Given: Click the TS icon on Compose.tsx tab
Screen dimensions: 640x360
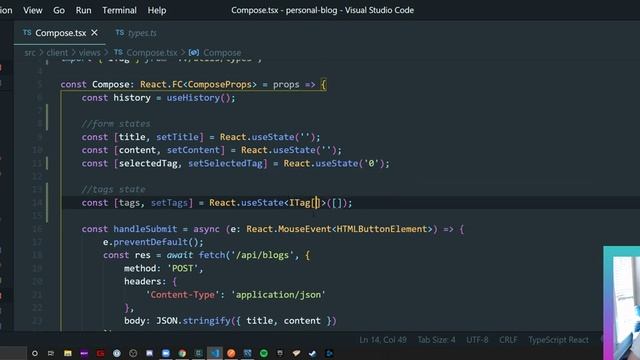Looking at the screenshot, I should click(x=27, y=33).
